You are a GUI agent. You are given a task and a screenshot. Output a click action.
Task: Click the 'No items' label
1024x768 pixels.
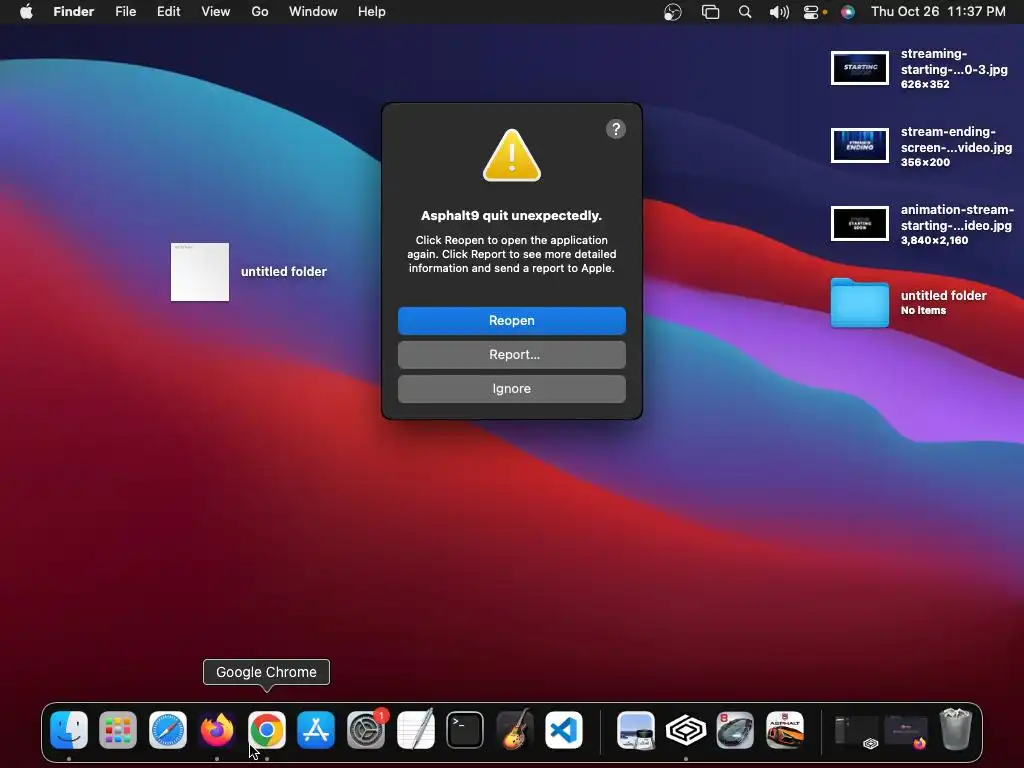coord(923,310)
